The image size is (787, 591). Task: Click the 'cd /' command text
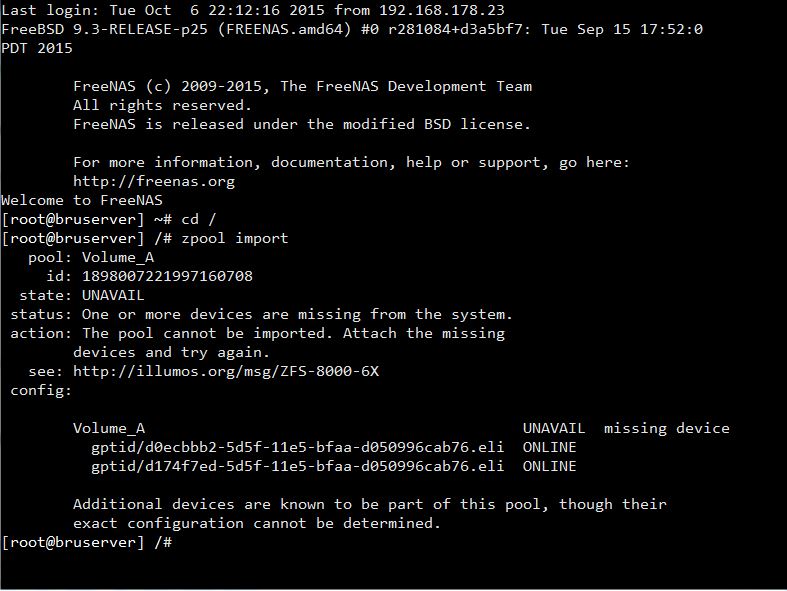pyautogui.click(x=199, y=219)
